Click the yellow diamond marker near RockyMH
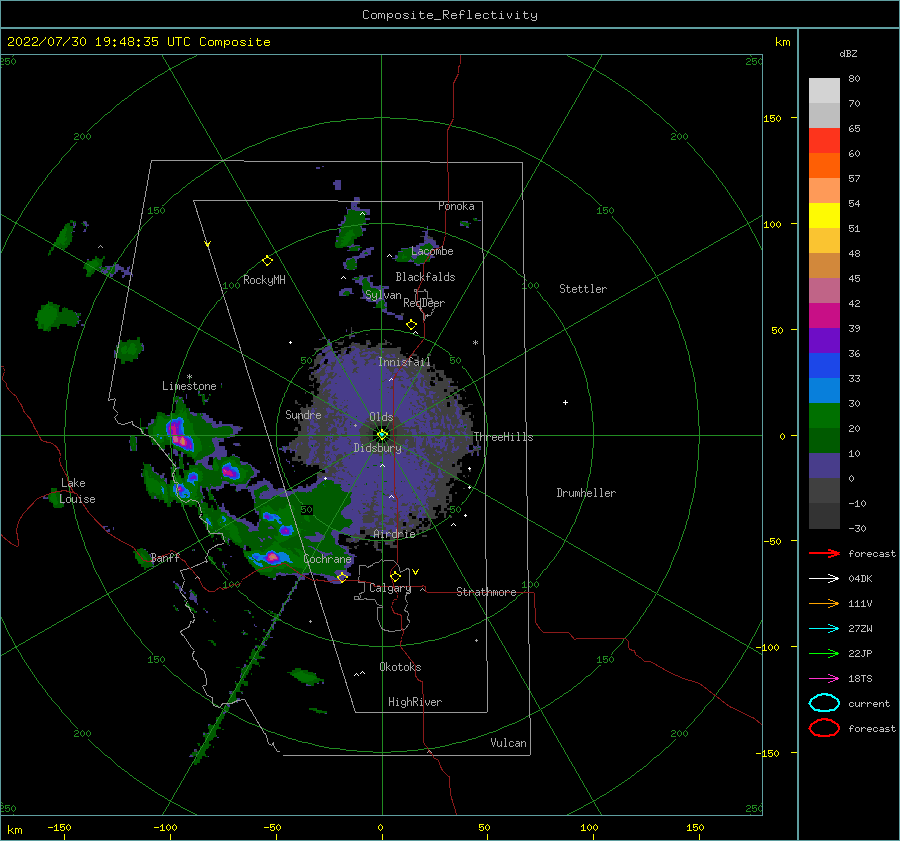The height and width of the screenshot is (841, 900). 267,261
